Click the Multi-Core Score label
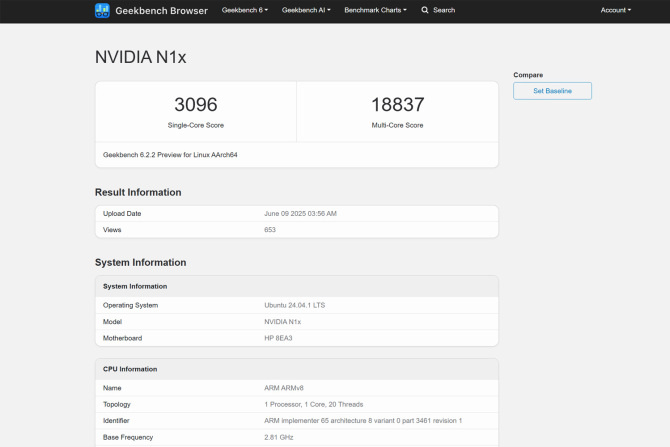The width and height of the screenshot is (670, 447). pyautogui.click(x=397, y=125)
